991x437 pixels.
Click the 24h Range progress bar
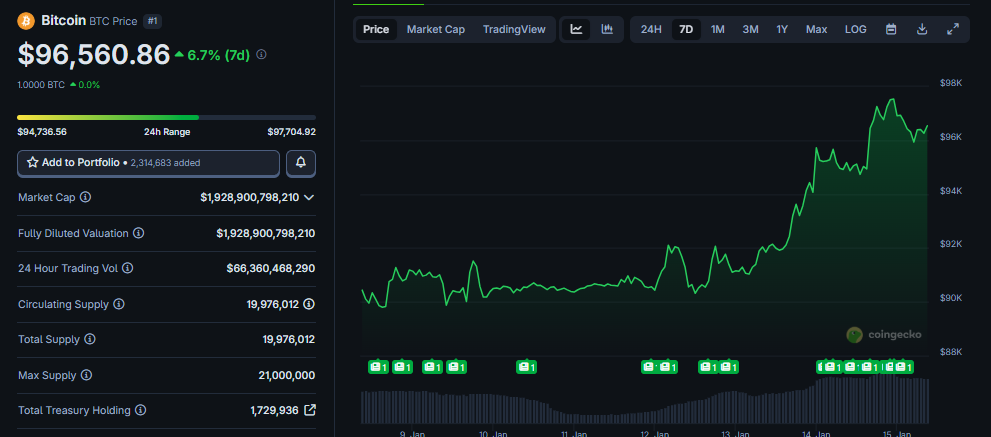pyautogui.click(x=166, y=118)
